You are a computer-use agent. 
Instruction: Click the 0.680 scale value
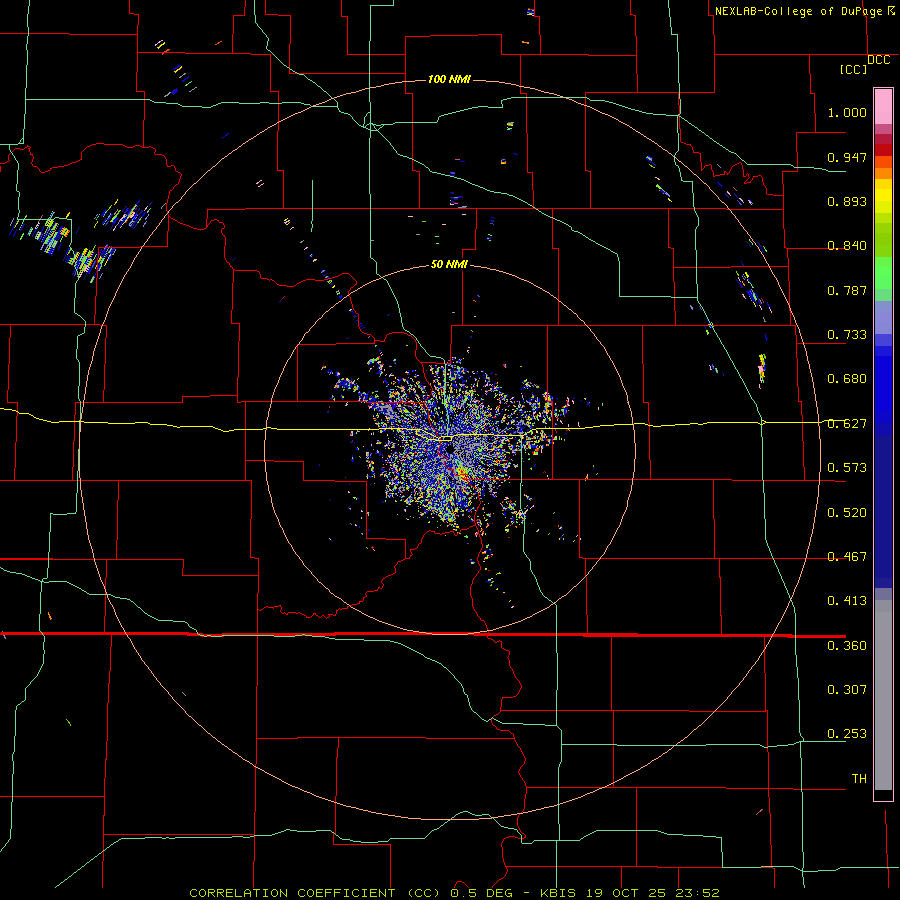click(847, 379)
